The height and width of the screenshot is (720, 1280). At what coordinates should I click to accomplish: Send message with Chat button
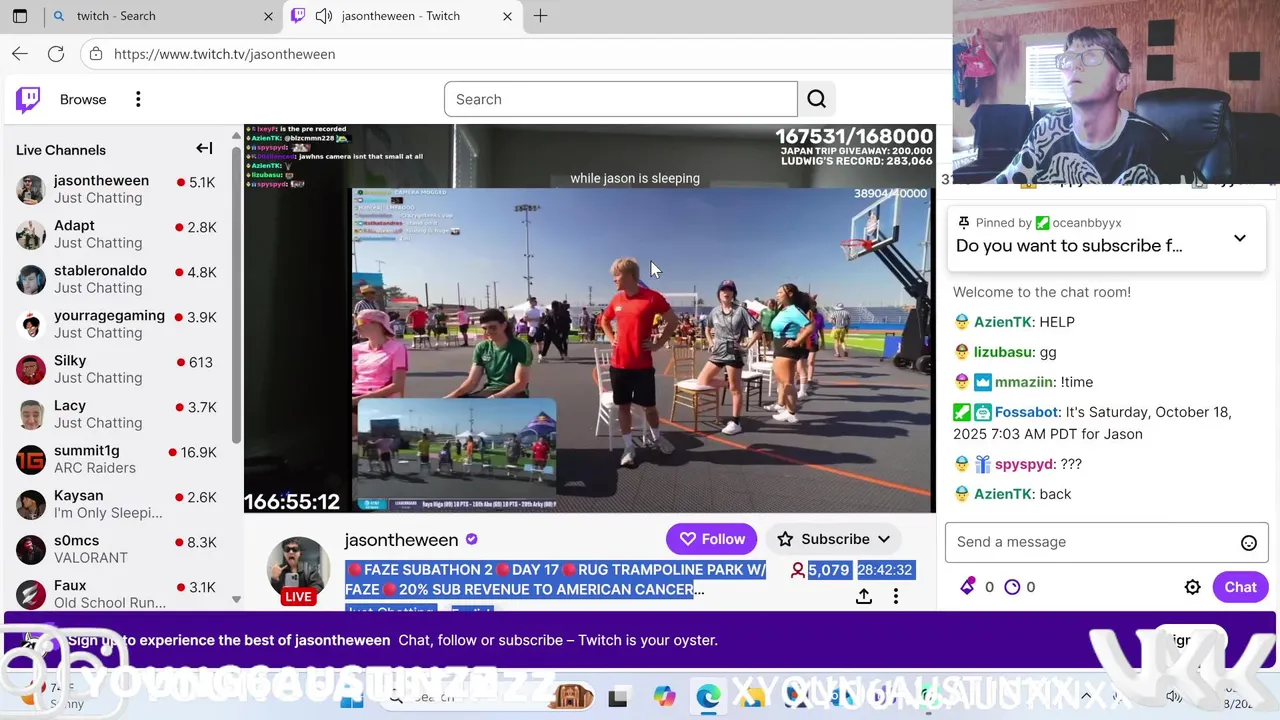point(1240,587)
